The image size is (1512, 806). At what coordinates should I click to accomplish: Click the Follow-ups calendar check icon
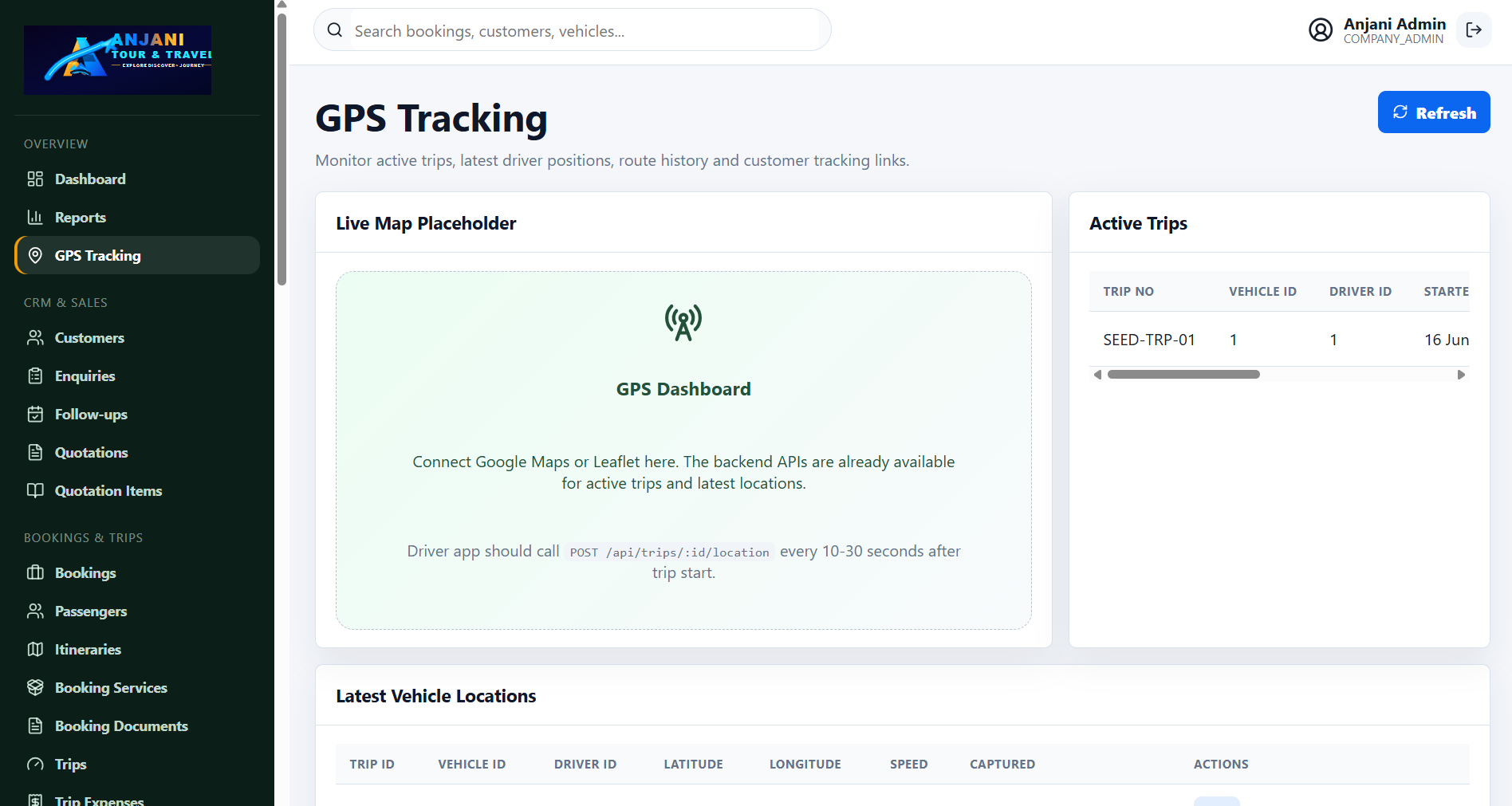(x=35, y=414)
